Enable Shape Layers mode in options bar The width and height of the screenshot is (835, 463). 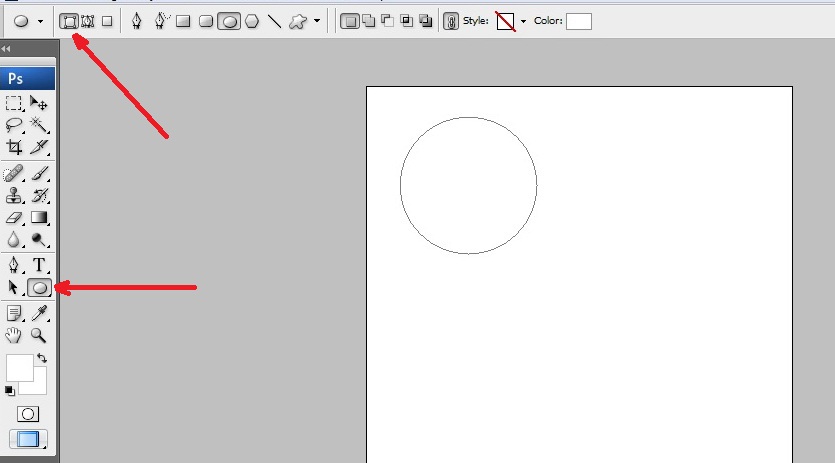68,21
